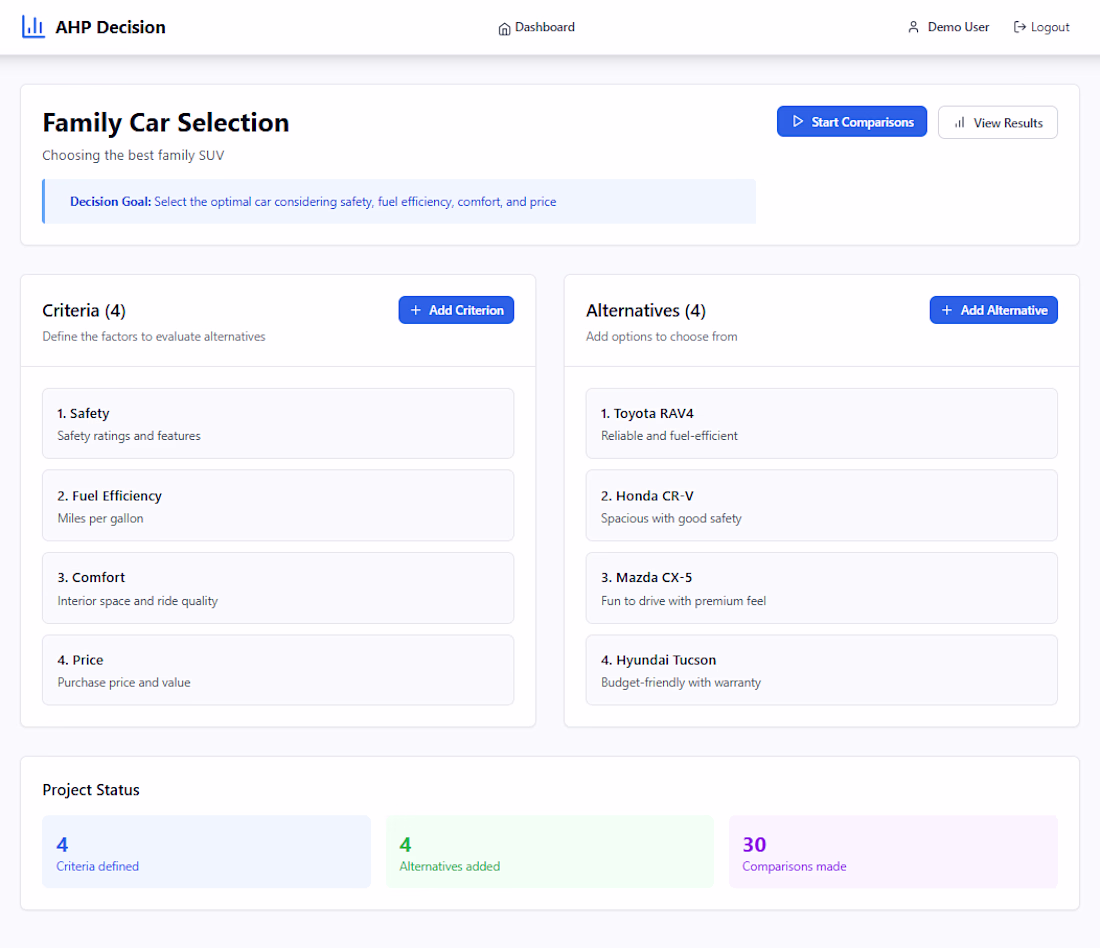Select the Fuel Efficiency criterion card

pyautogui.click(x=278, y=506)
